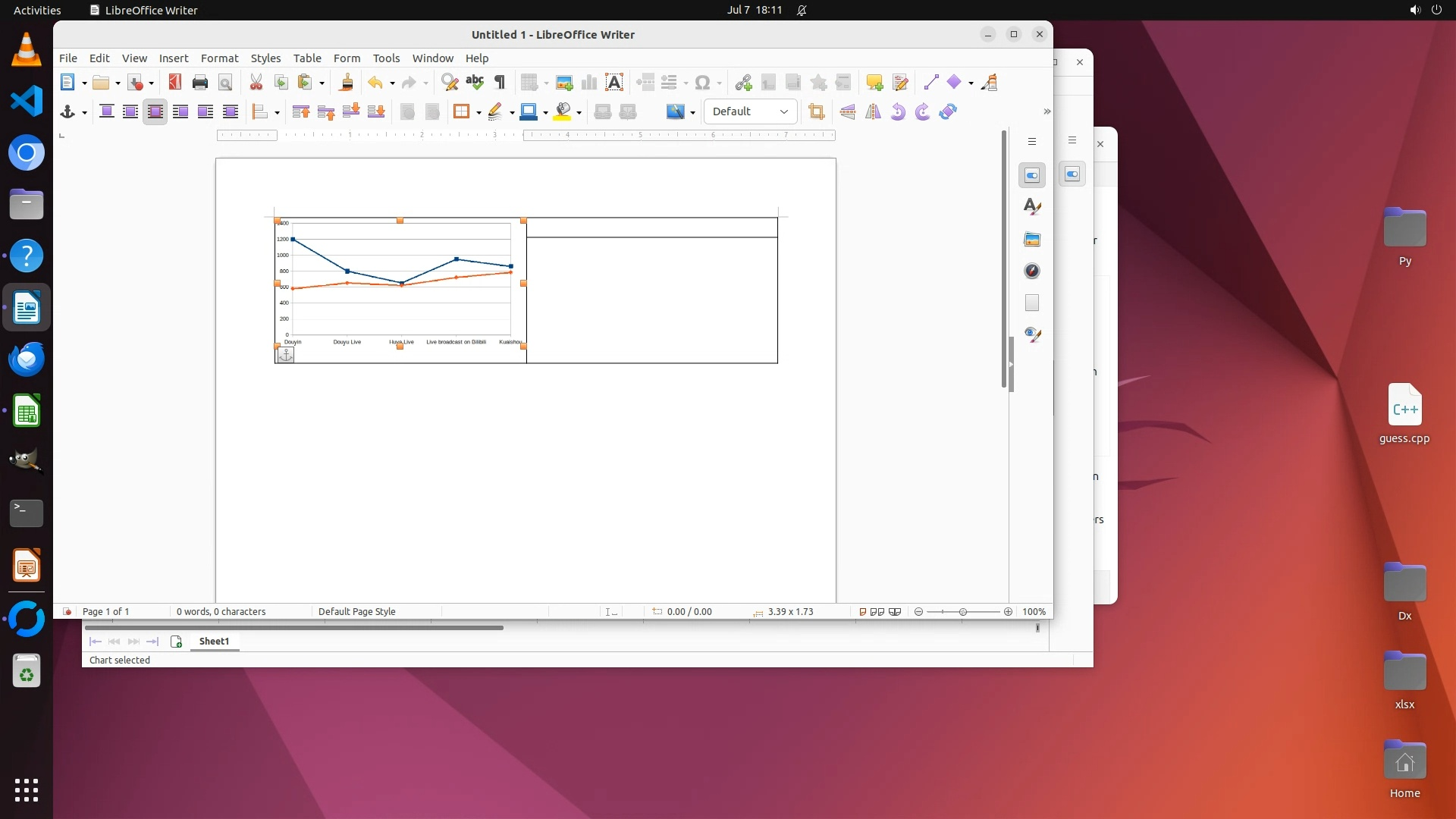
Task: Insert a Comment from the toolbar
Action: (x=874, y=83)
